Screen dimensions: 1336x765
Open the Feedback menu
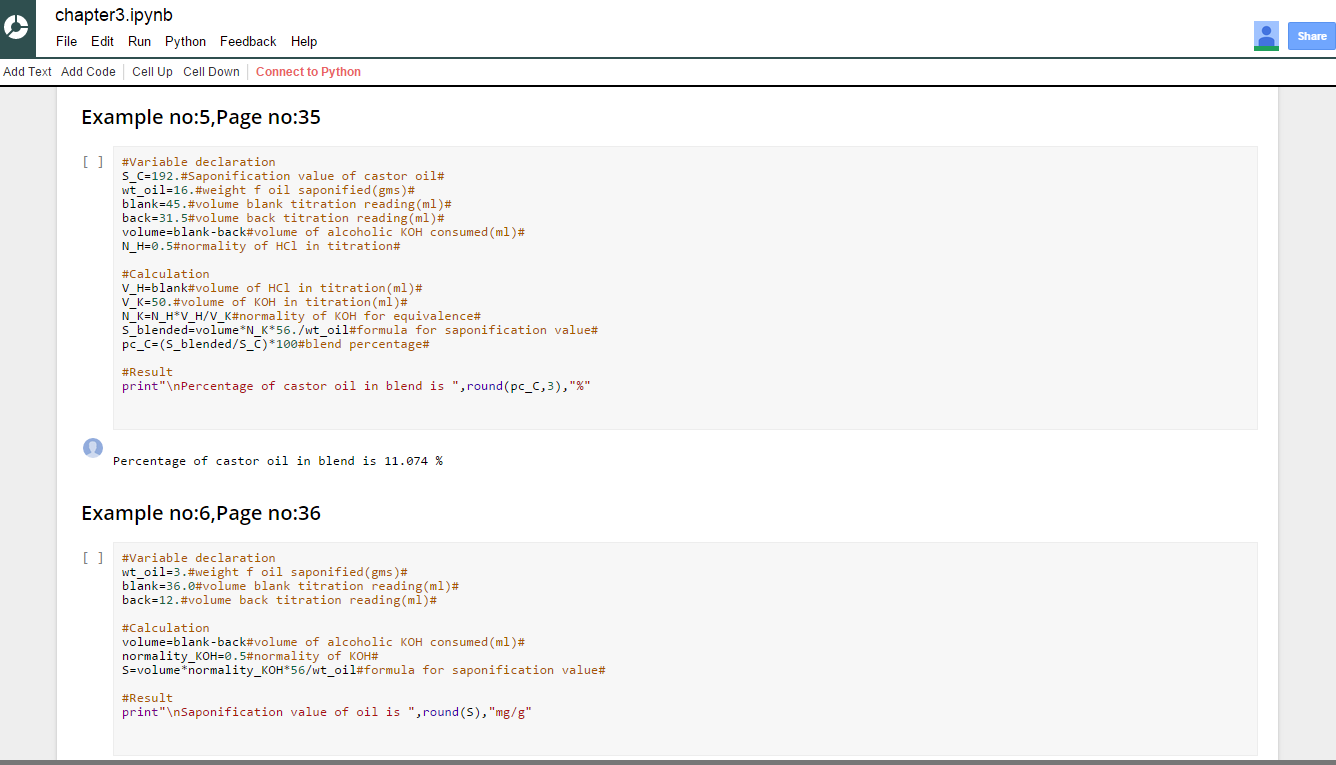(x=248, y=41)
